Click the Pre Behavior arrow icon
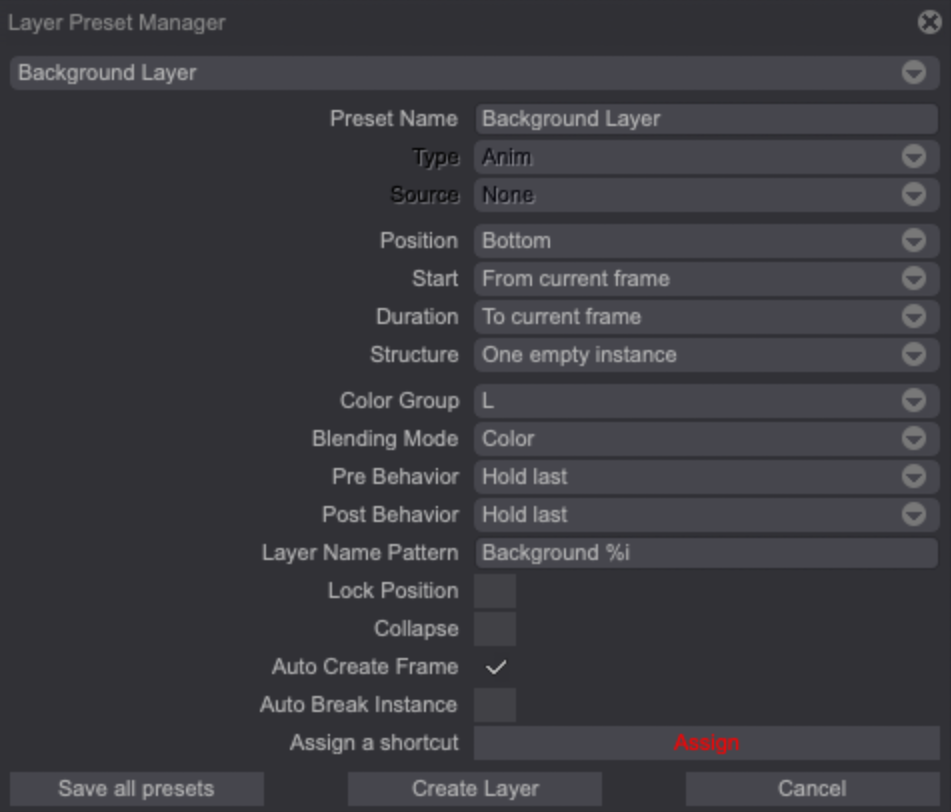The width and height of the screenshot is (951, 812). (x=913, y=477)
